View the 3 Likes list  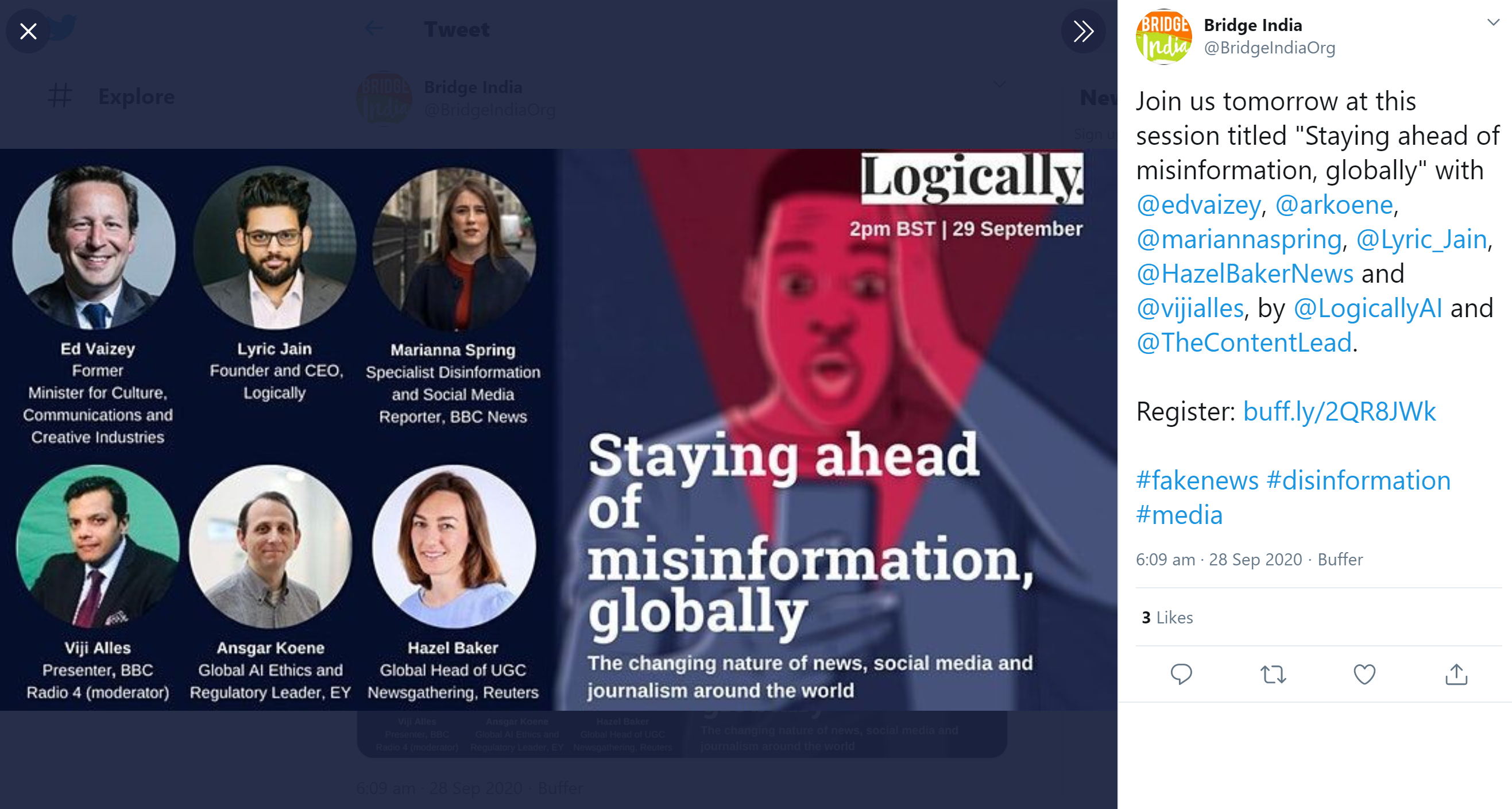1167,617
